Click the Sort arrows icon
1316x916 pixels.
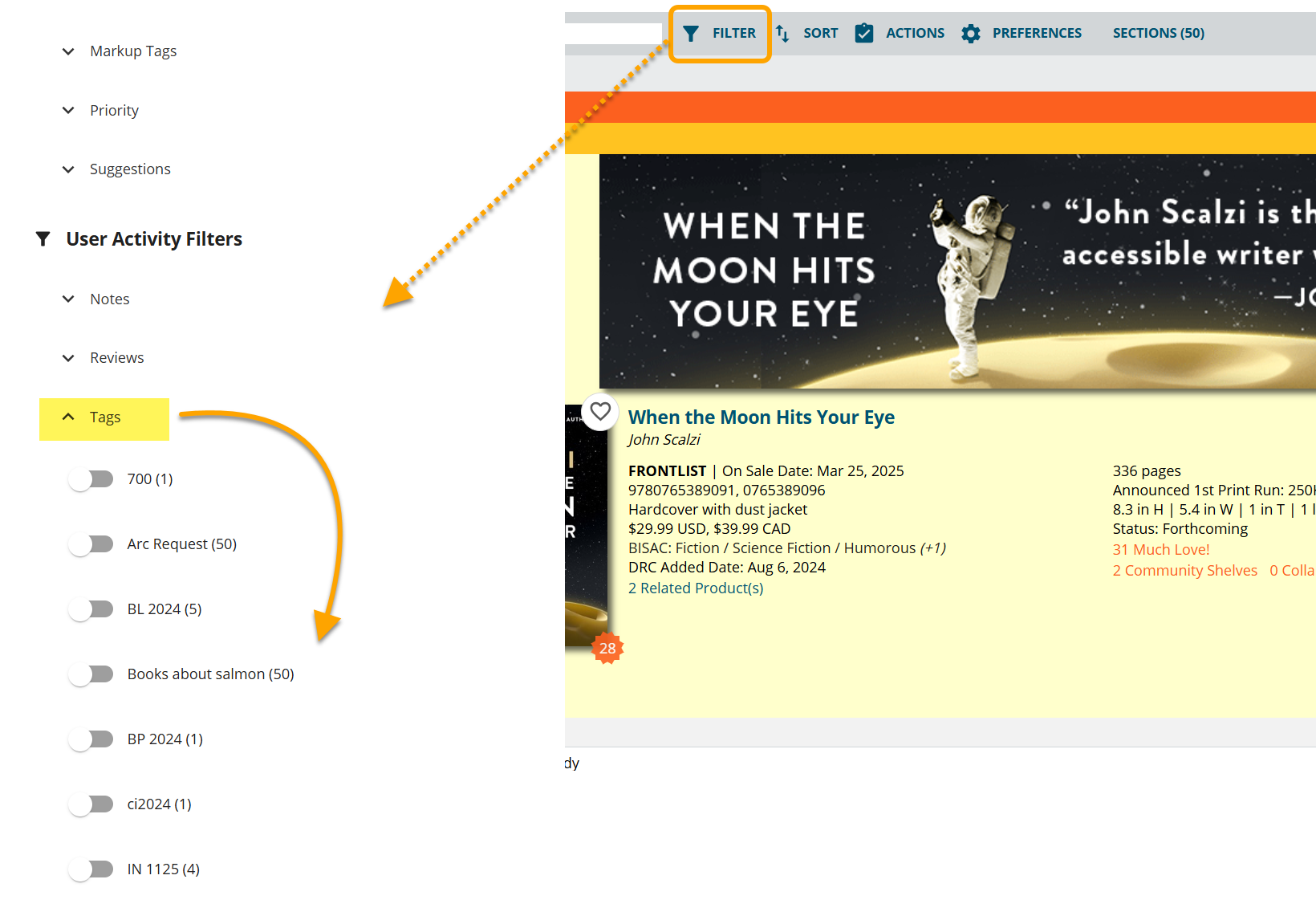pos(782,33)
